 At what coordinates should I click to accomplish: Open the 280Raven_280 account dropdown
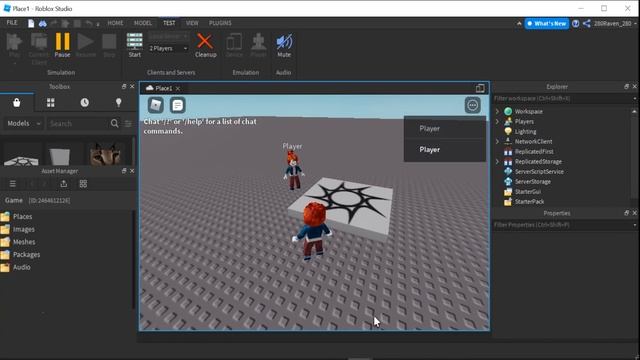pyautogui.click(x=615, y=24)
